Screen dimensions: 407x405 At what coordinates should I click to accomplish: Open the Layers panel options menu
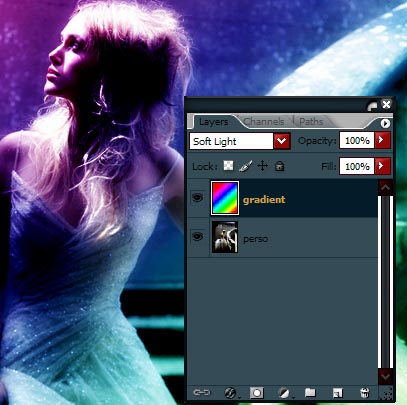pyautogui.click(x=385, y=123)
